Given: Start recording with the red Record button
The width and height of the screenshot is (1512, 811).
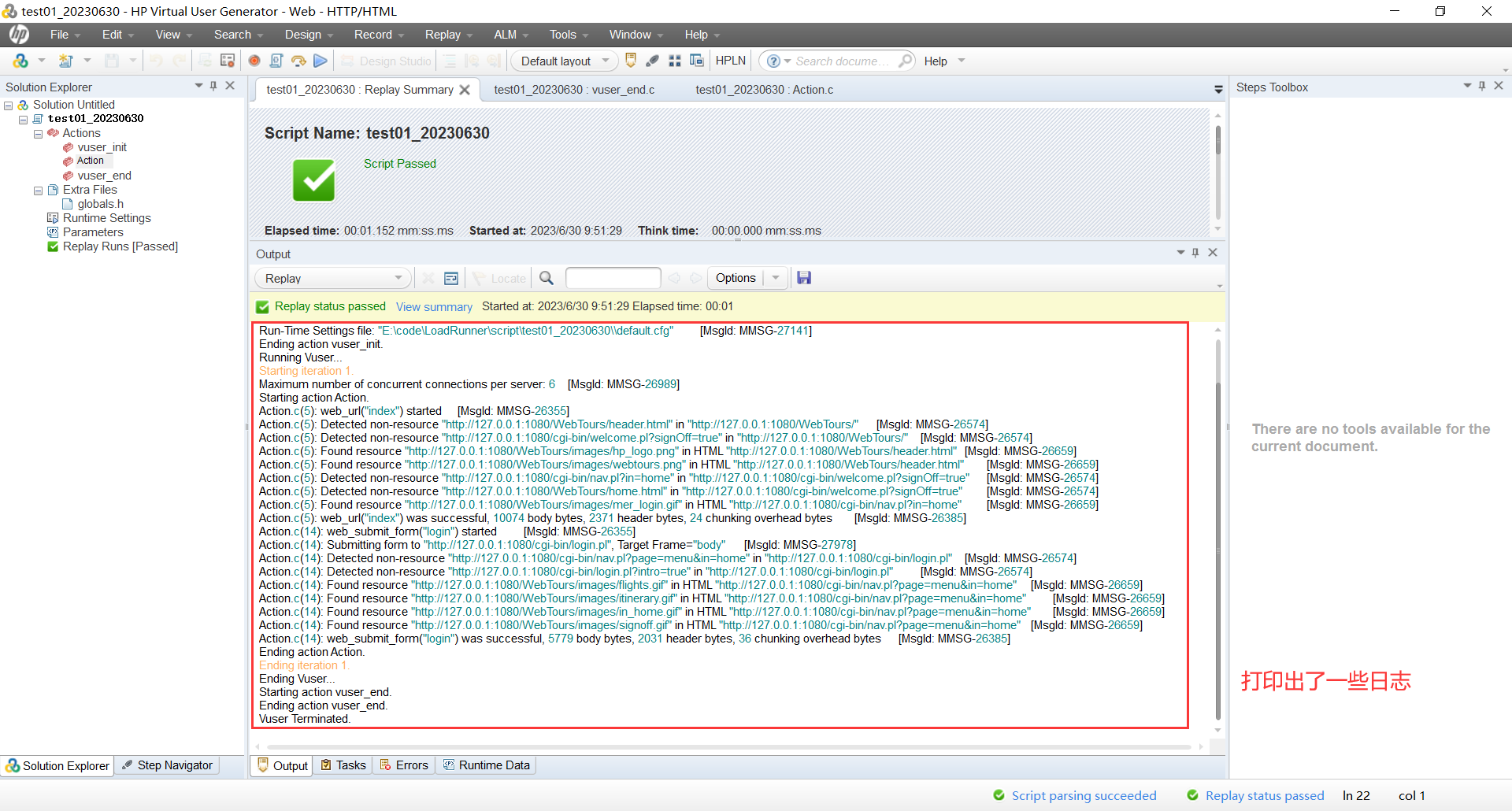Looking at the screenshot, I should (254, 61).
